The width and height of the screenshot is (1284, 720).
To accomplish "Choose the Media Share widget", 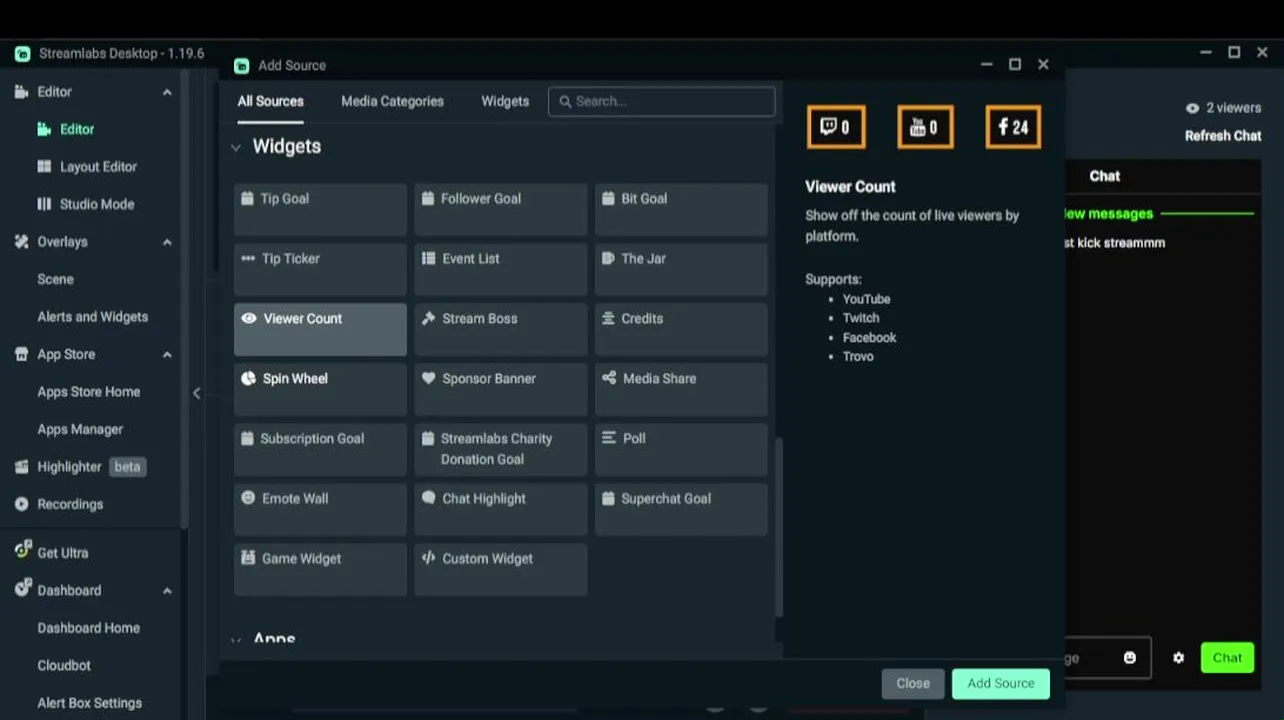I will coord(681,389).
